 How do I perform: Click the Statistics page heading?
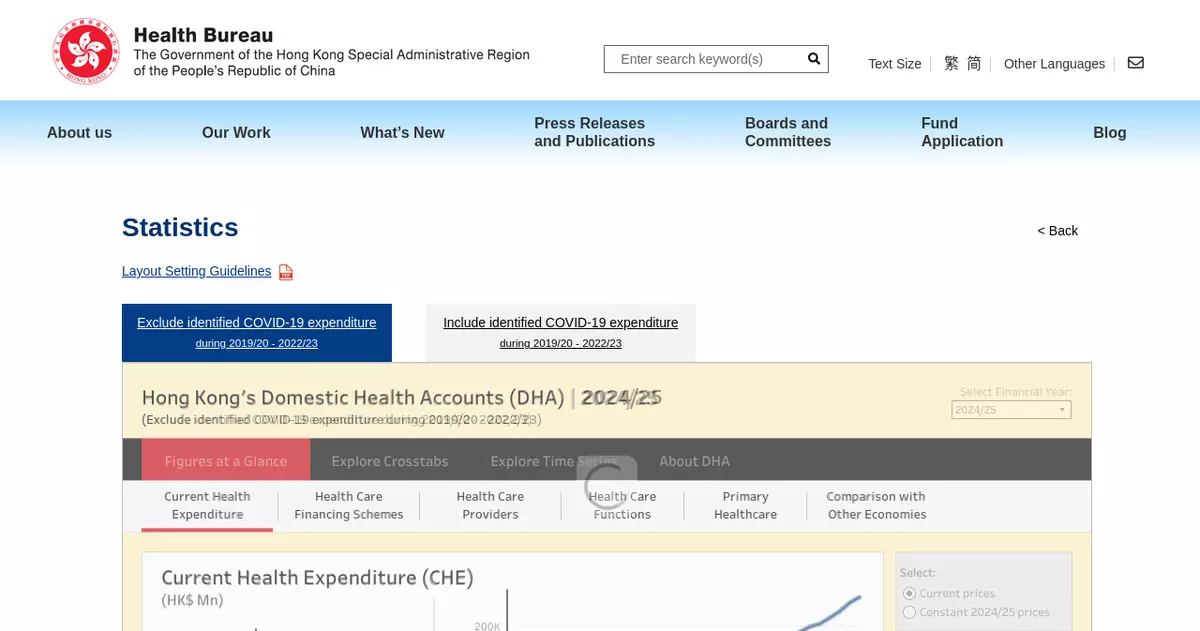pyautogui.click(x=180, y=228)
